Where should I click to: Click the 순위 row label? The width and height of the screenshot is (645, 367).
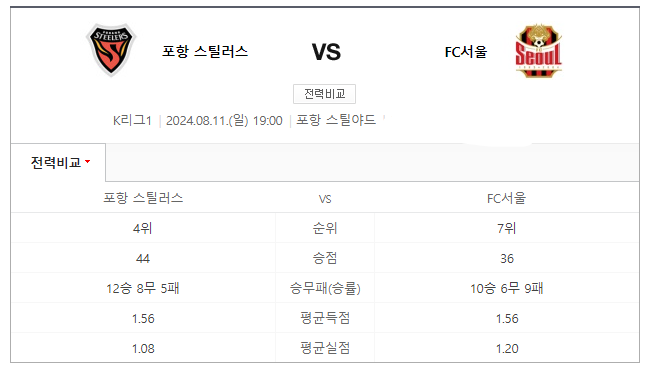point(325,228)
